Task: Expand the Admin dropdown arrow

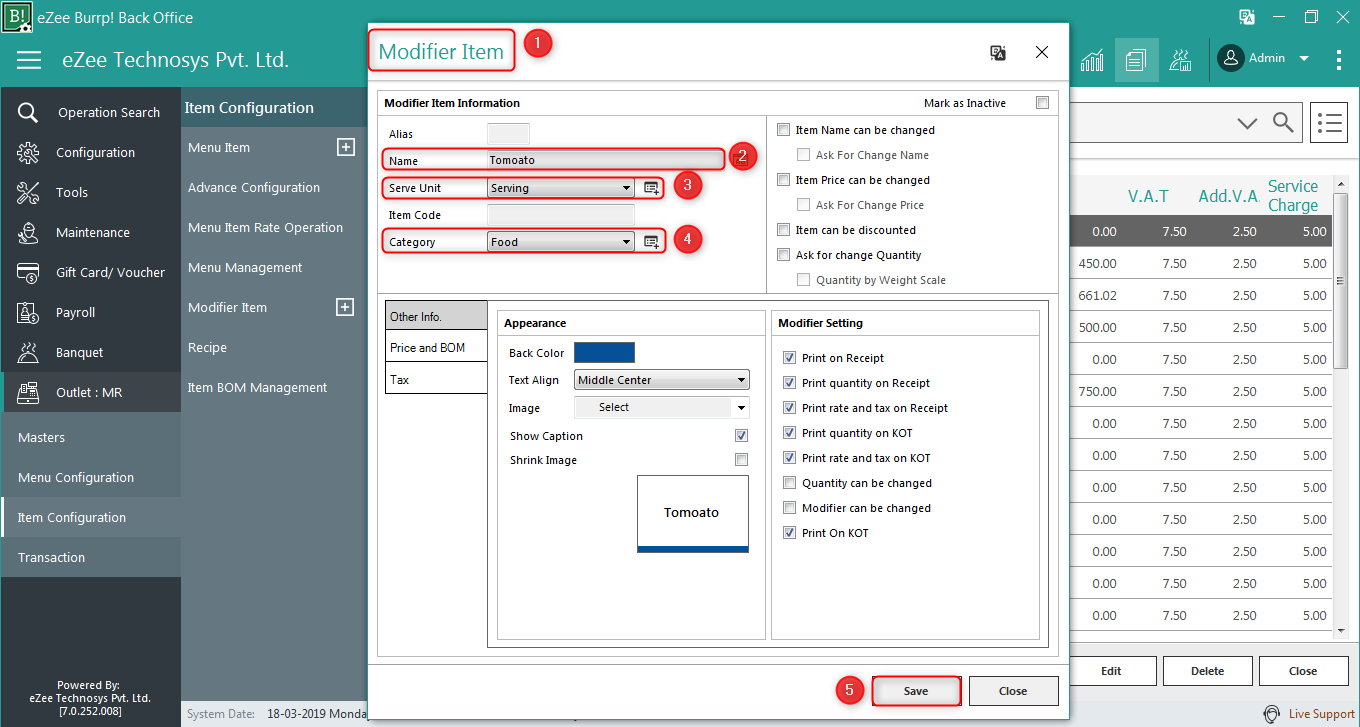Action: [x=1304, y=59]
